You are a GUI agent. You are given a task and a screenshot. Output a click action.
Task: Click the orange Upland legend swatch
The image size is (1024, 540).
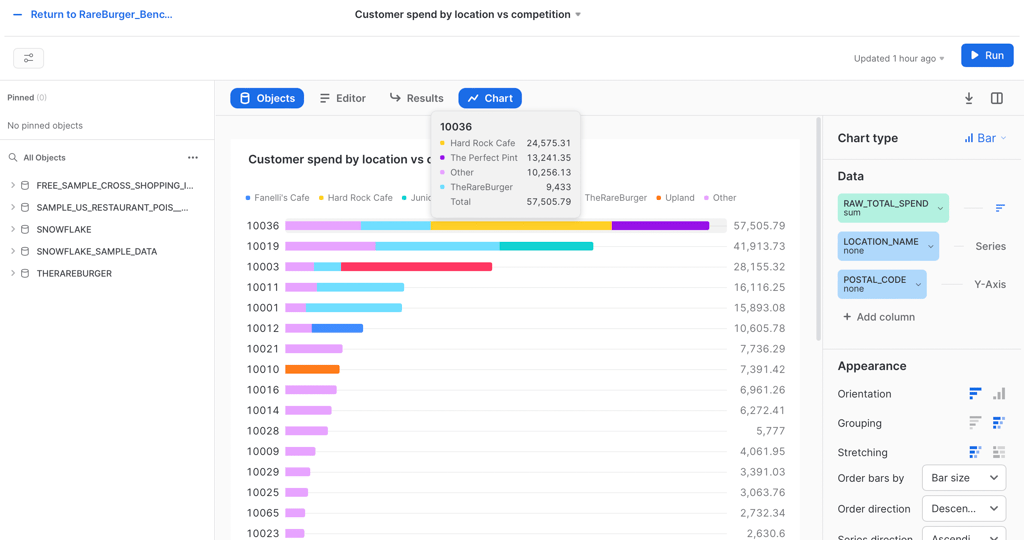tap(659, 198)
